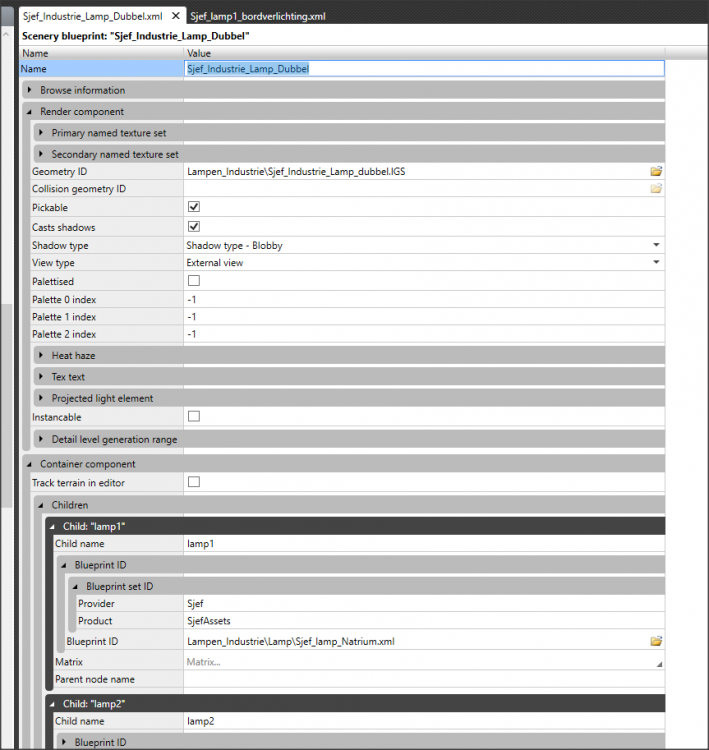This screenshot has height=750, width=709.
Task: Uncheck the Pickable checkbox
Action: (x=194, y=208)
